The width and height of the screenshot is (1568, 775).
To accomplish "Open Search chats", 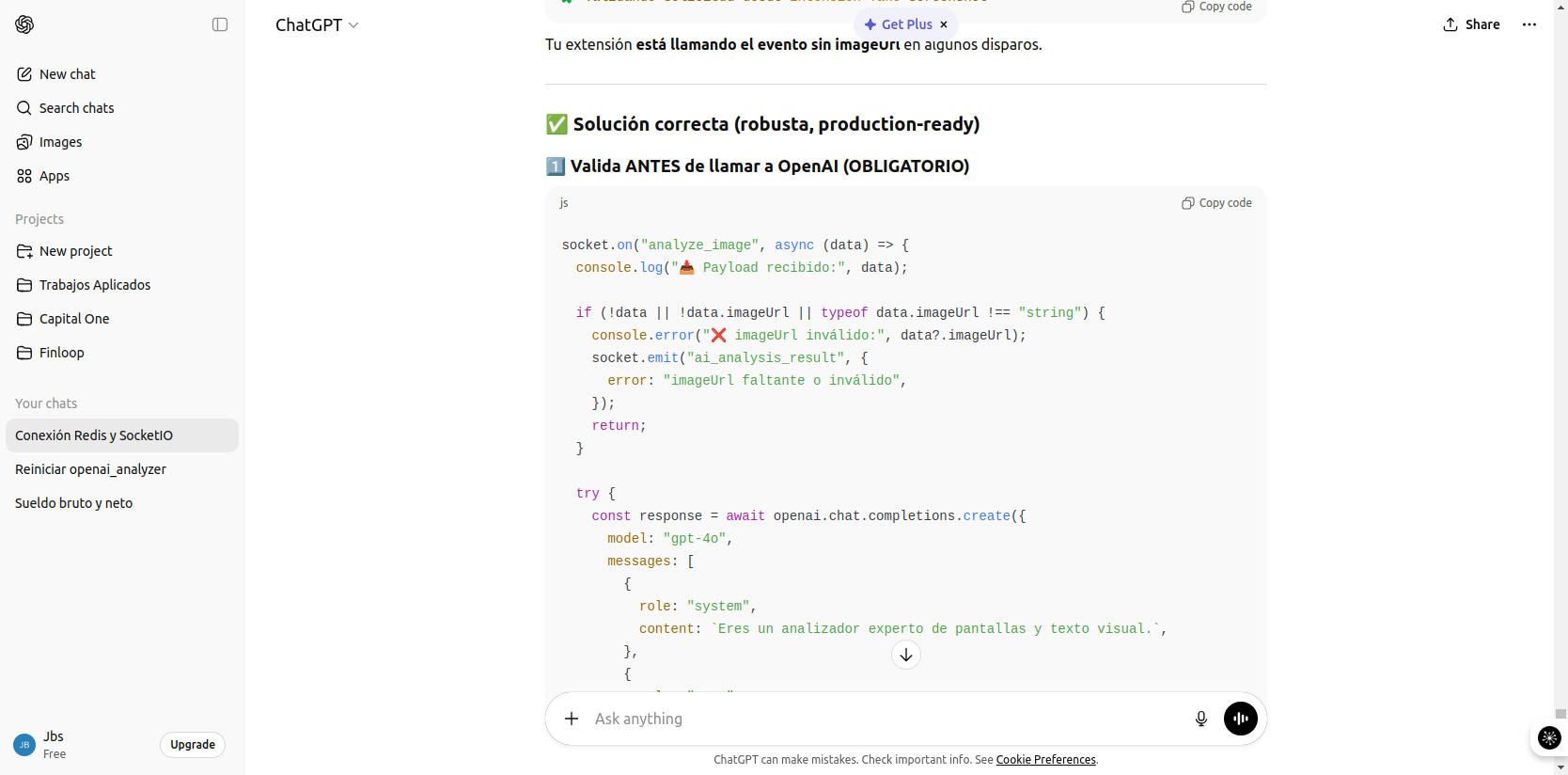I will click(x=76, y=108).
